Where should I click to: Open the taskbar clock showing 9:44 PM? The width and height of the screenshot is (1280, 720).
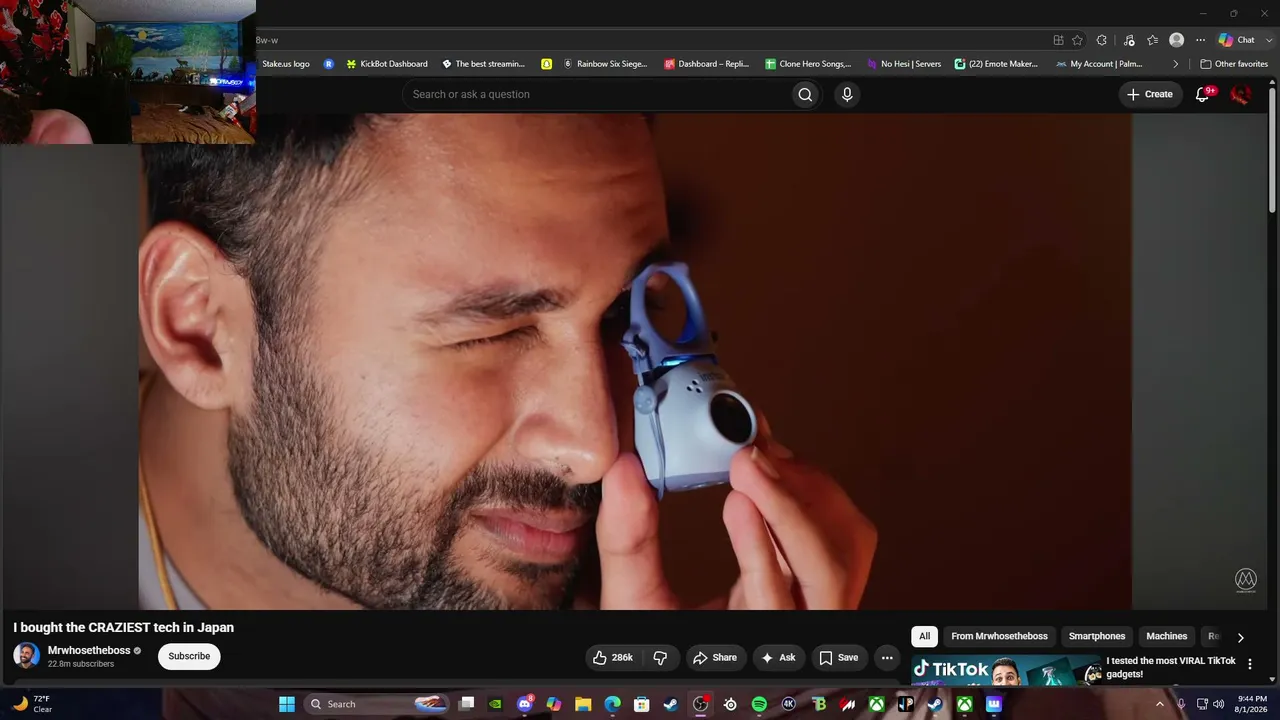(x=1252, y=704)
